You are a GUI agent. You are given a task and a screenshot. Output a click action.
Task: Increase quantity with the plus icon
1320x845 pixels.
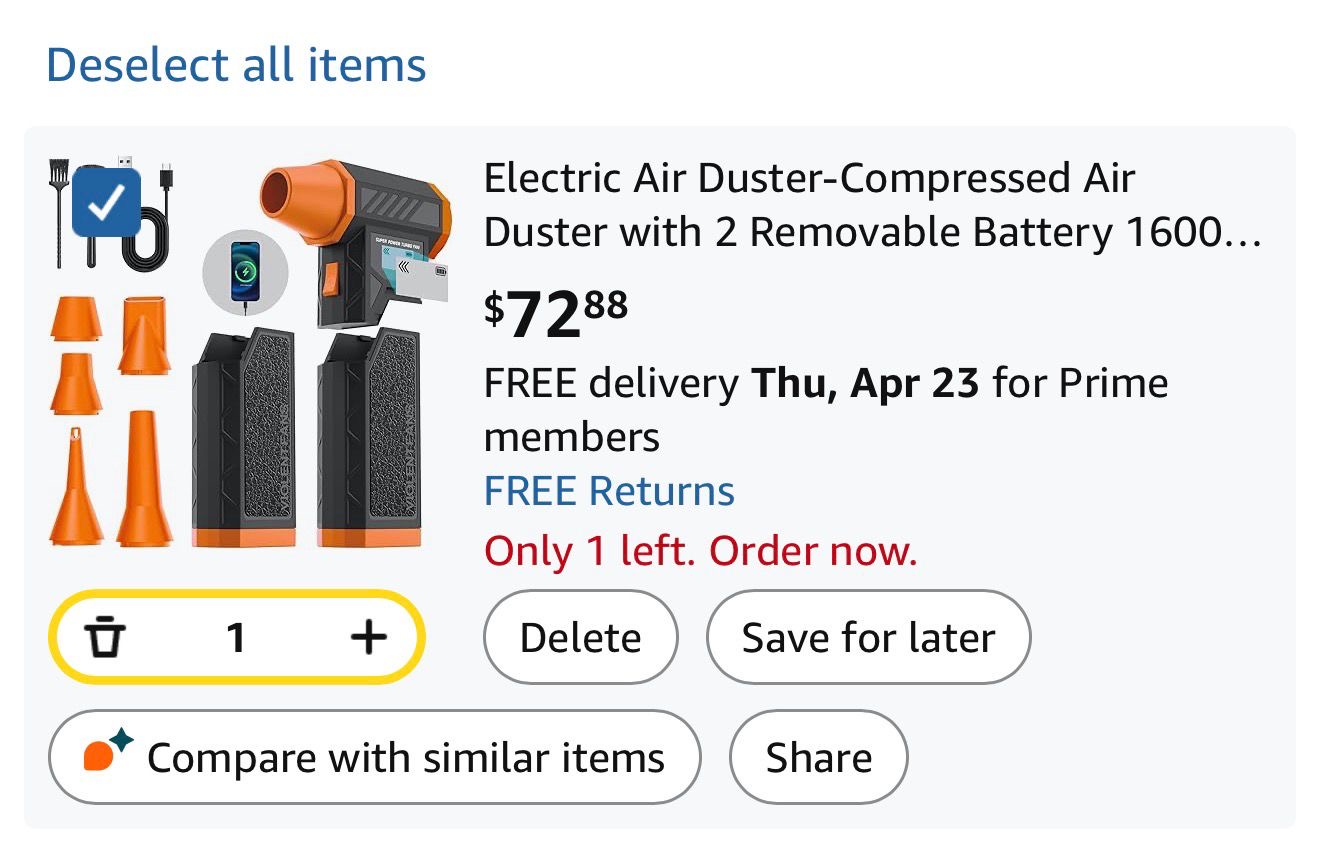coord(369,637)
